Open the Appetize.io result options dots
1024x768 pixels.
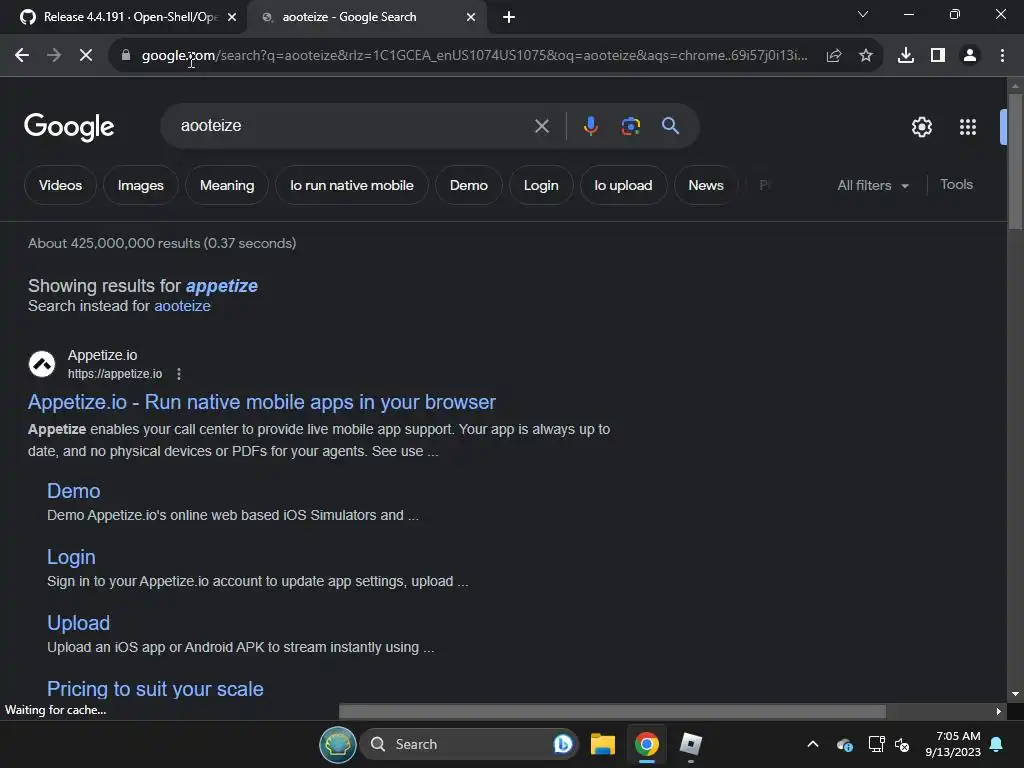[x=179, y=374]
